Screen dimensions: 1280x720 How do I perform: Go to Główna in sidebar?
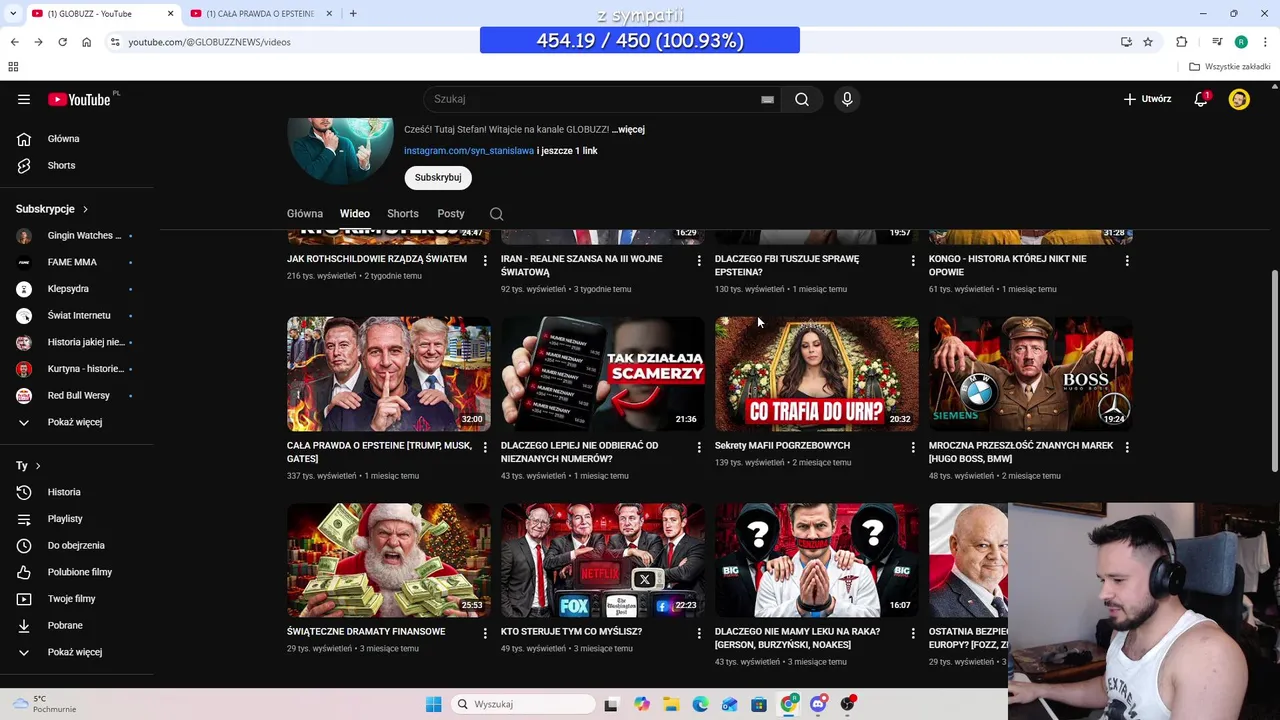pos(65,139)
